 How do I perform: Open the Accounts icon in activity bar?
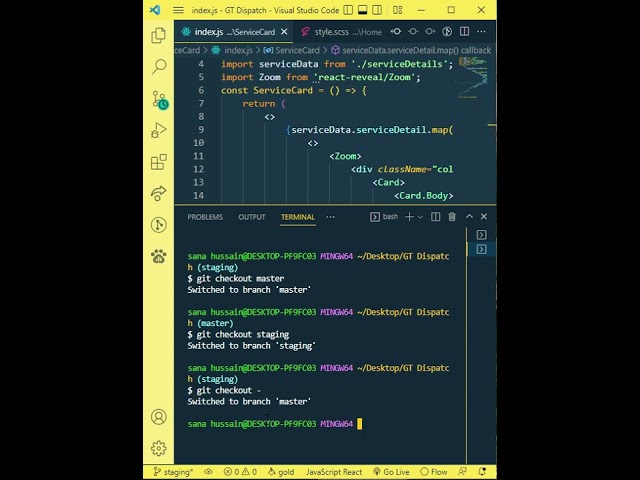tap(158, 417)
